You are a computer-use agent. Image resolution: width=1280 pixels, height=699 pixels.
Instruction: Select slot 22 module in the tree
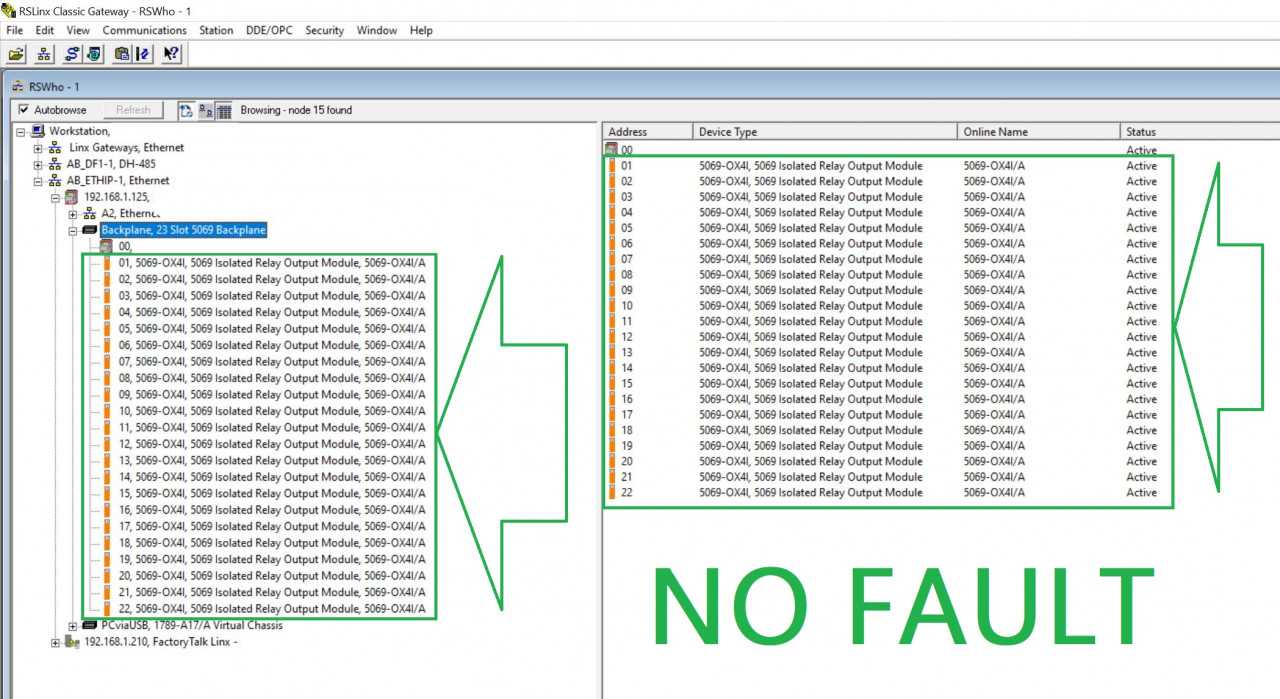(271, 609)
